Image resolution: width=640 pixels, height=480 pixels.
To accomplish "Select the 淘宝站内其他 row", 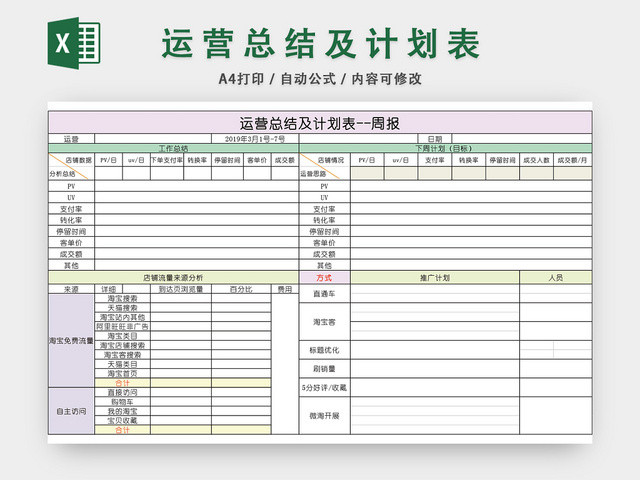I will 122,318.
